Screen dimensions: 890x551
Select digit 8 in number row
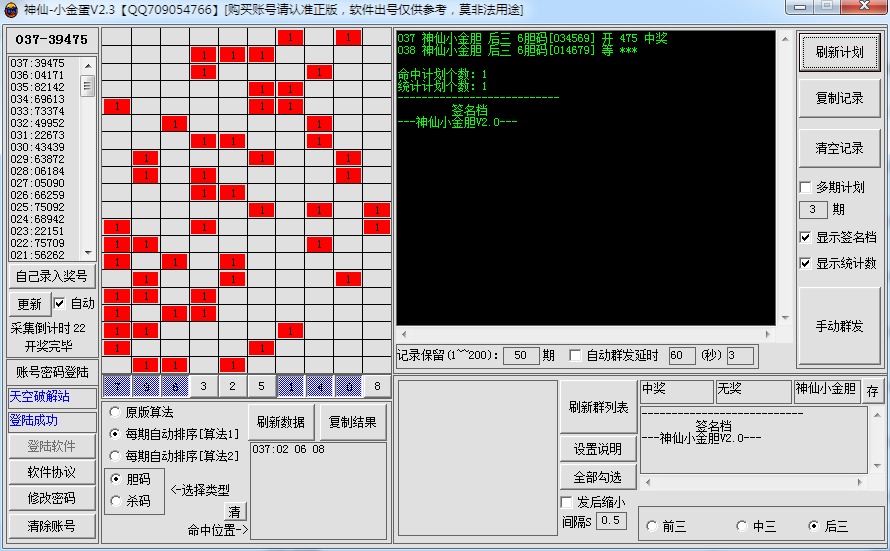377,387
